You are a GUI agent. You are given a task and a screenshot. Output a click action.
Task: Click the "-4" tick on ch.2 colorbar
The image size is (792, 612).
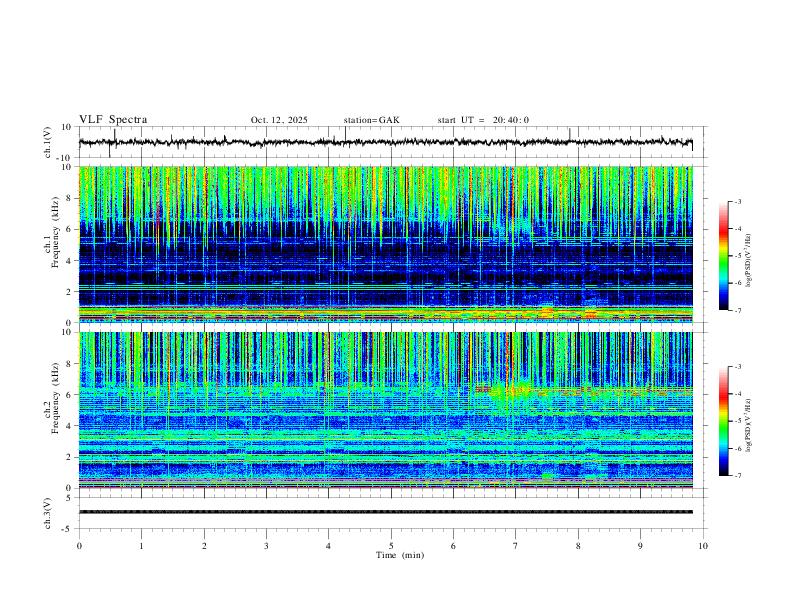pyautogui.click(x=738, y=394)
